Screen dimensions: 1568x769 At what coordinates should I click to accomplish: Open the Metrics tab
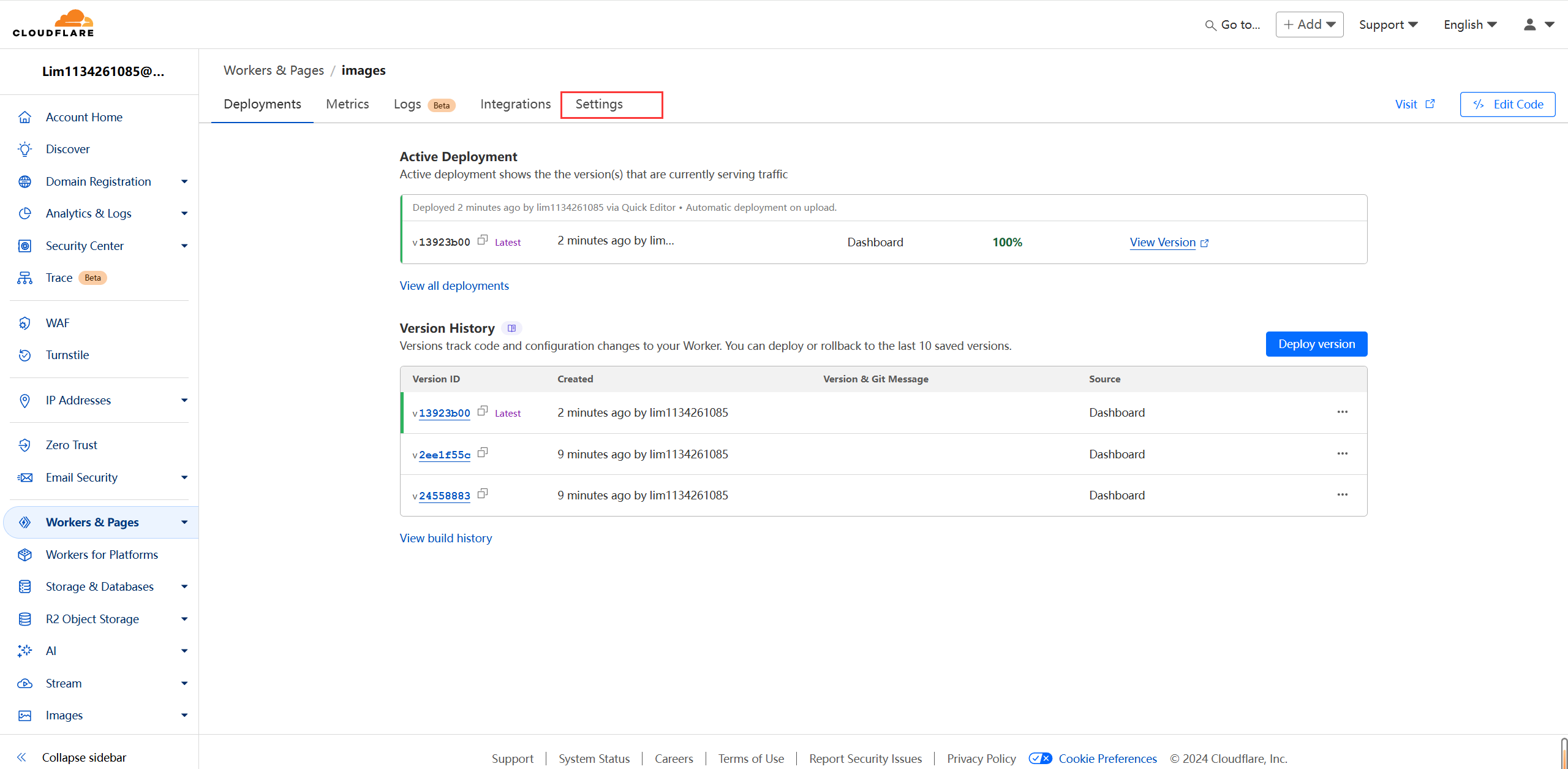point(347,104)
